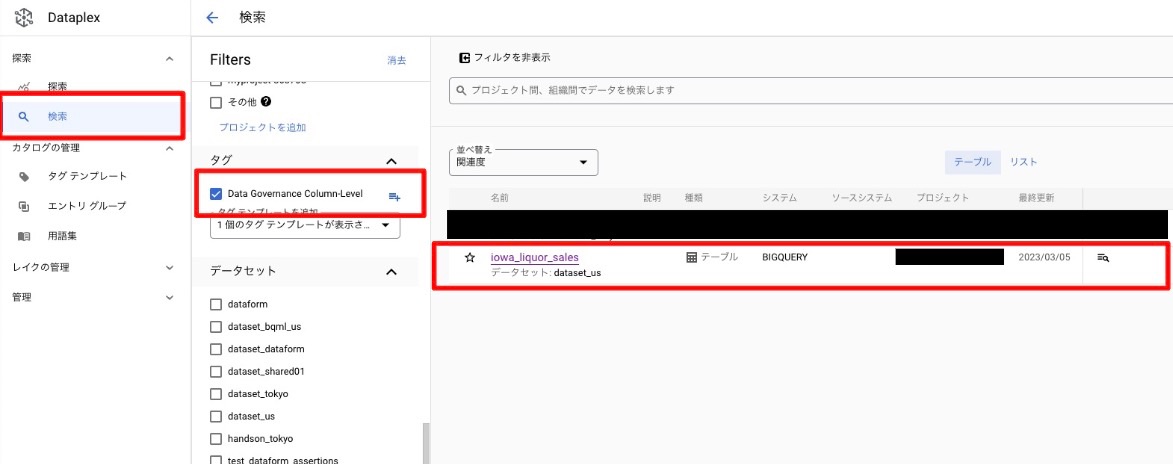Open タグ テンプレート in sidebar
Screen dimensions: 1173x464
click(x=87, y=177)
